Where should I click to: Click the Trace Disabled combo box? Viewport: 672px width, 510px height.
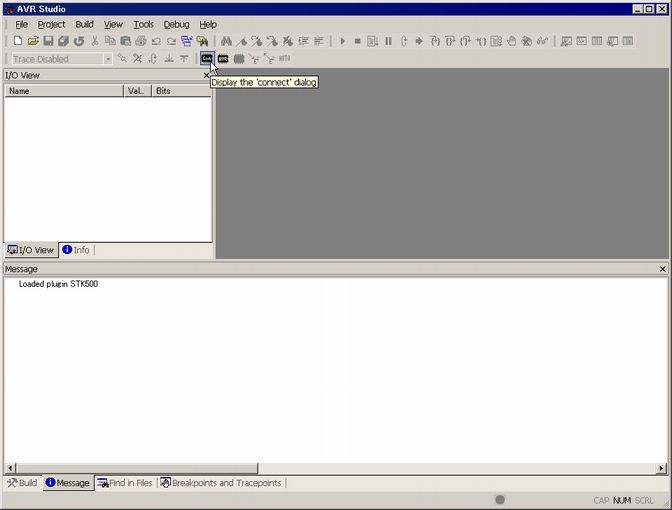[x=62, y=59]
